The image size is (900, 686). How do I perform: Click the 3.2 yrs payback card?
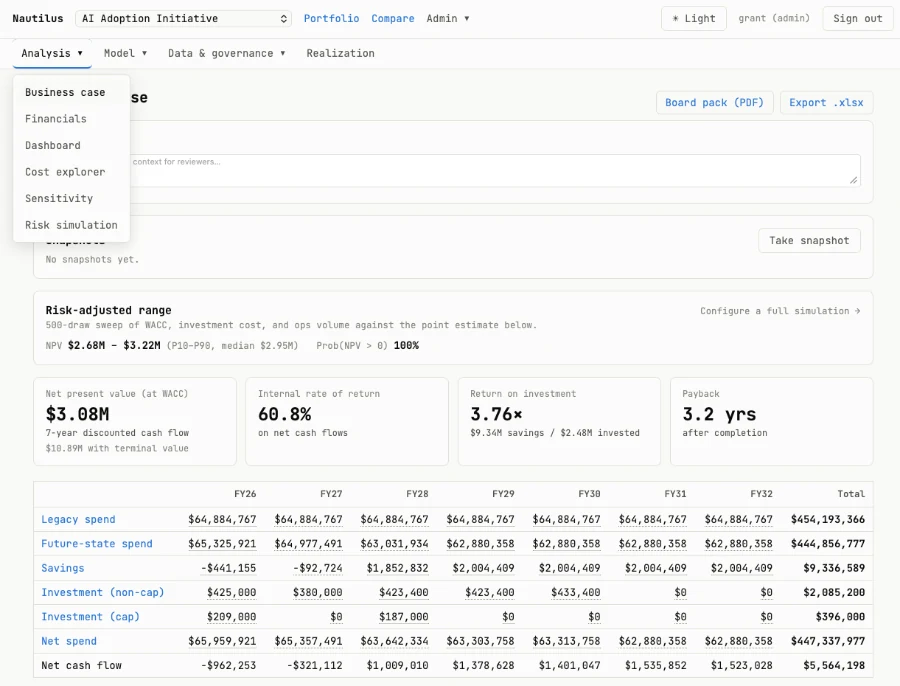[771, 421]
